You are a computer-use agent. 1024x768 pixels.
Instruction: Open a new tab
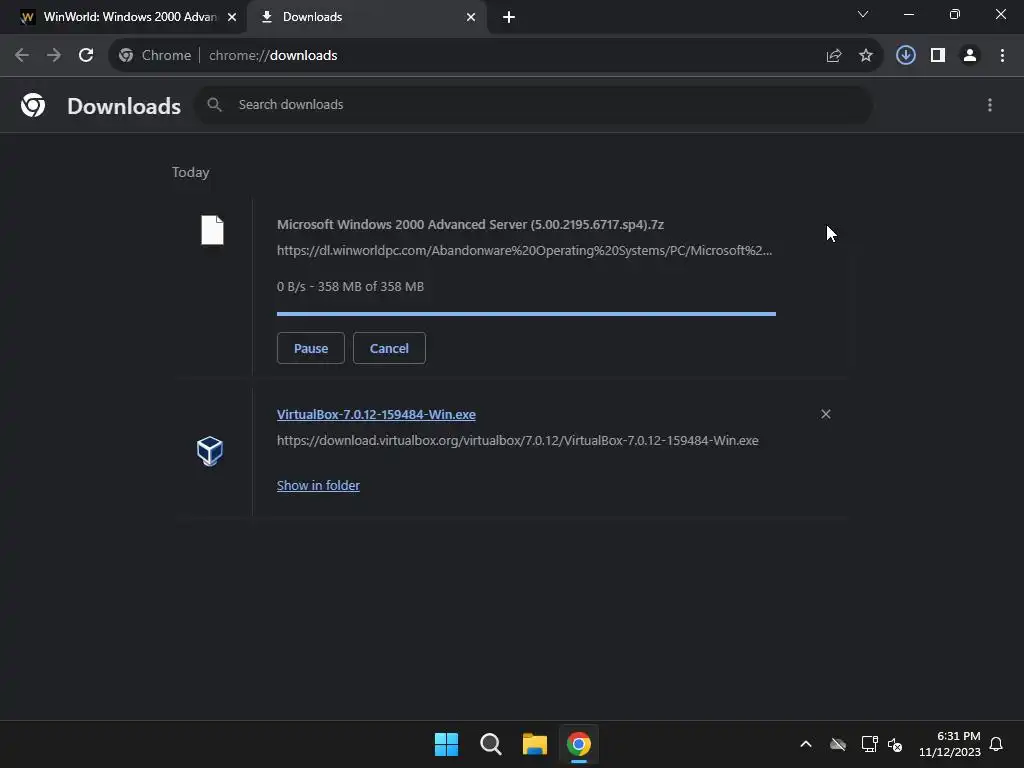point(509,17)
